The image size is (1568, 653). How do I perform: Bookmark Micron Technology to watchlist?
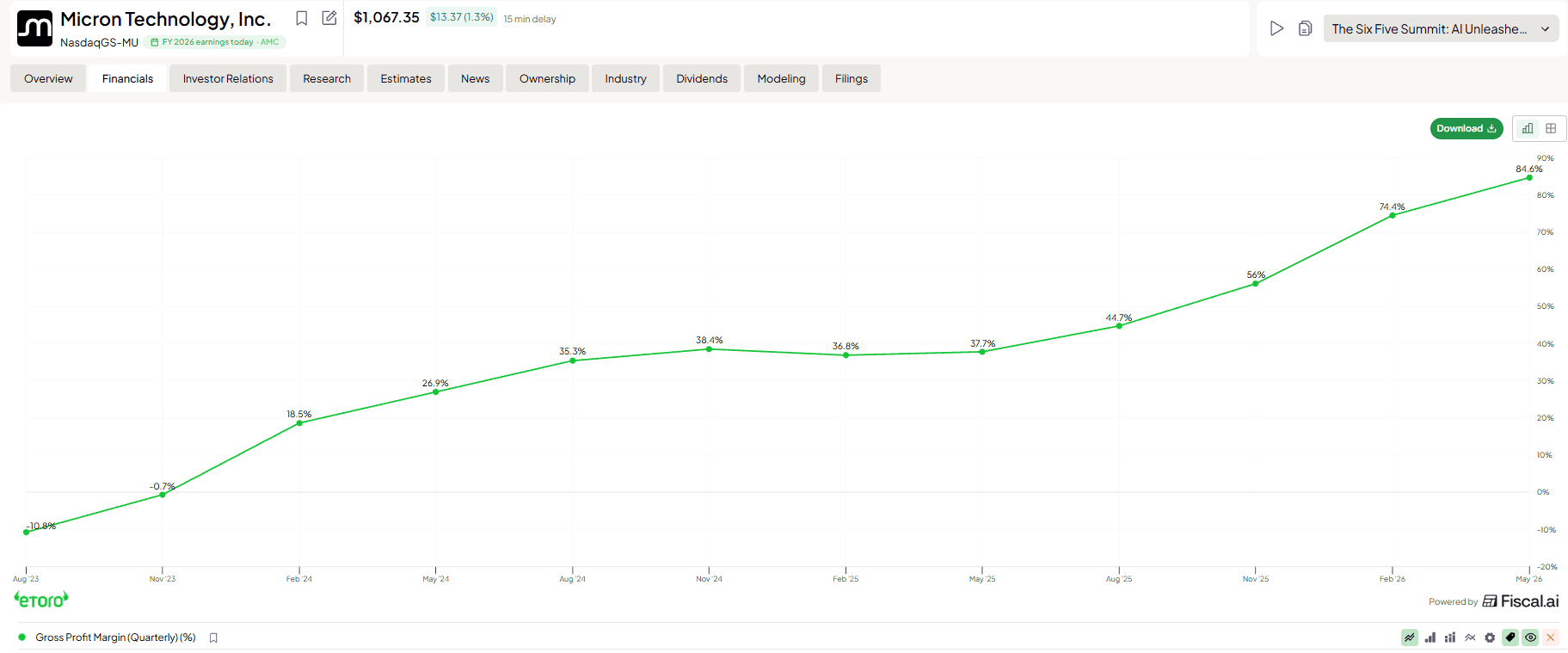point(302,18)
